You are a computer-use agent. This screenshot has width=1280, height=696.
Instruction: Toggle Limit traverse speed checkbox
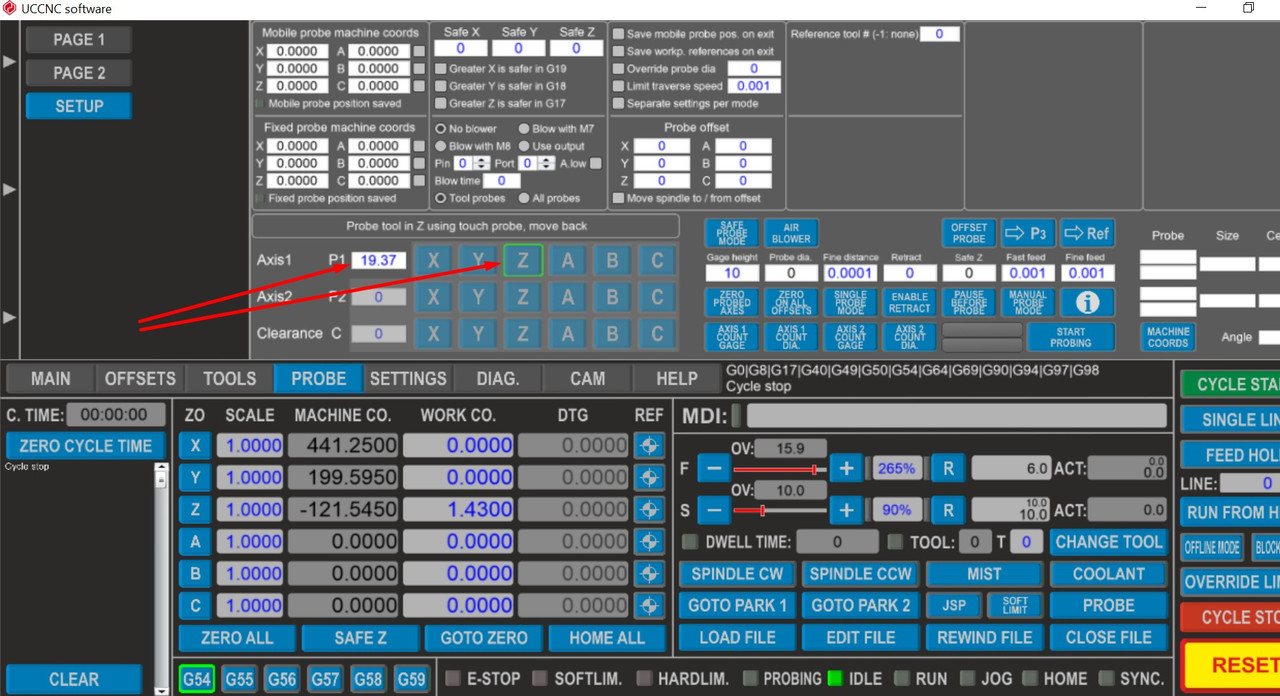(x=618, y=86)
